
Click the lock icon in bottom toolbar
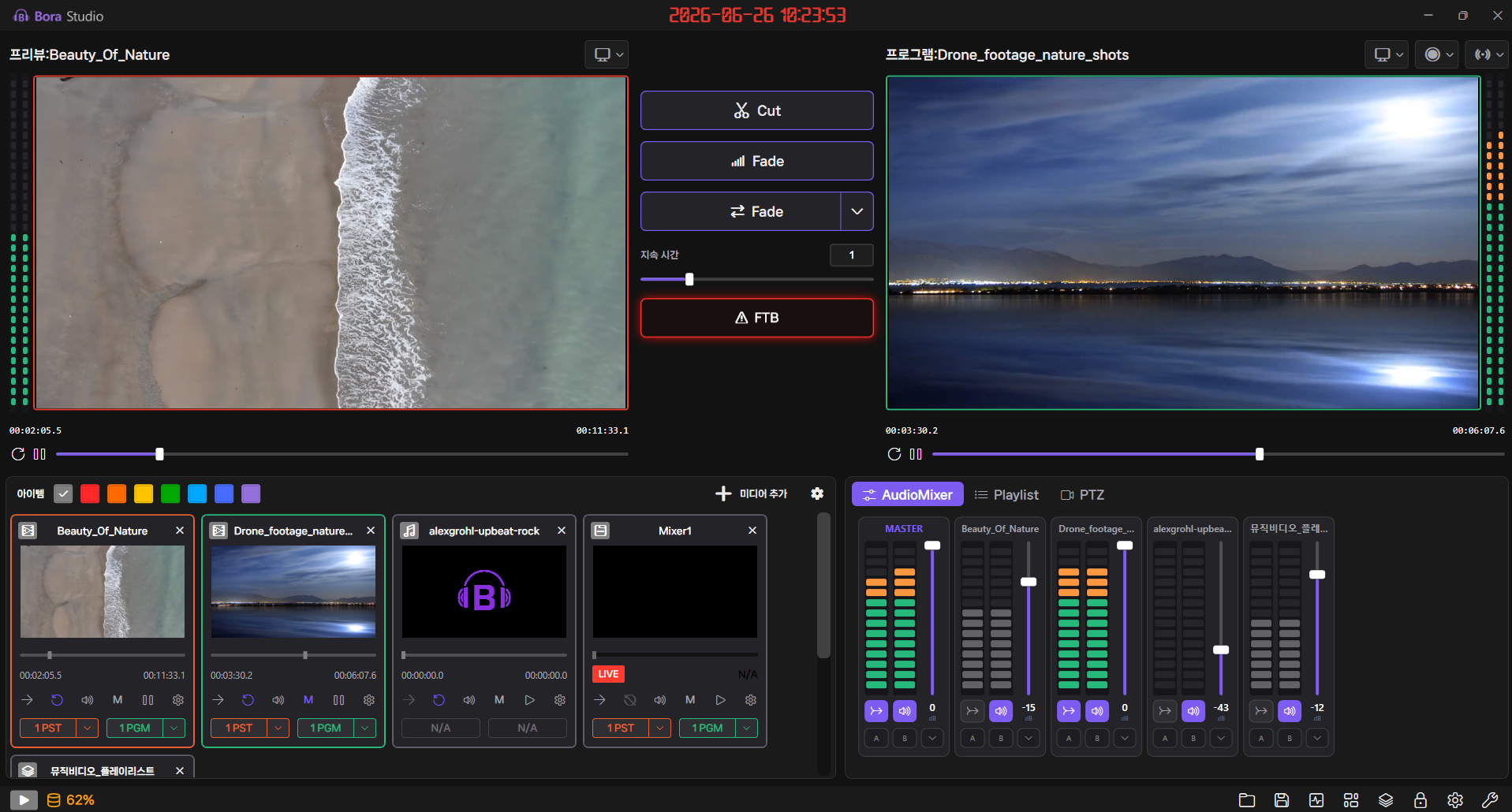pos(1421,800)
